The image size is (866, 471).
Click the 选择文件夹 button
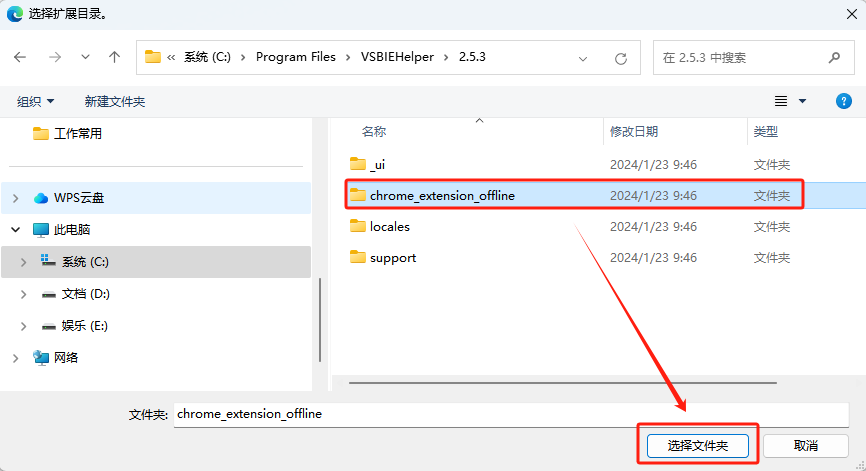click(697, 445)
